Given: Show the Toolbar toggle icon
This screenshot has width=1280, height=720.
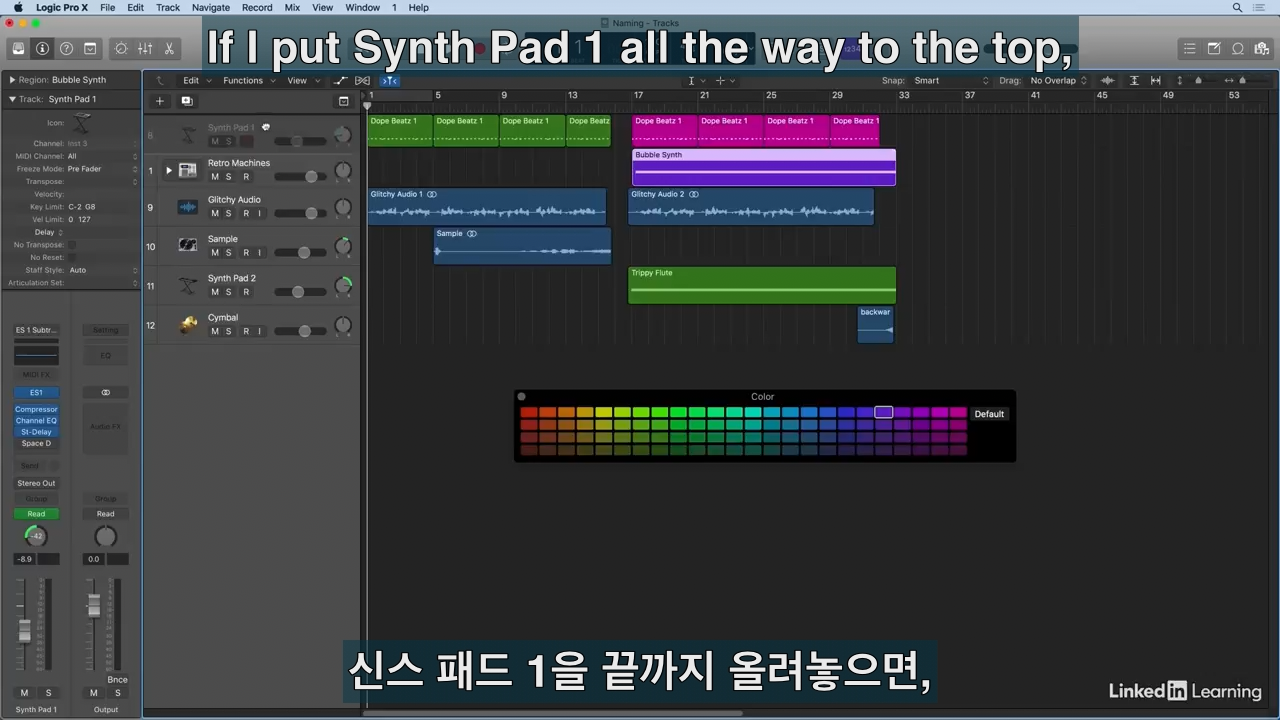Looking at the screenshot, I should pyautogui.click(x=90, y=48).
